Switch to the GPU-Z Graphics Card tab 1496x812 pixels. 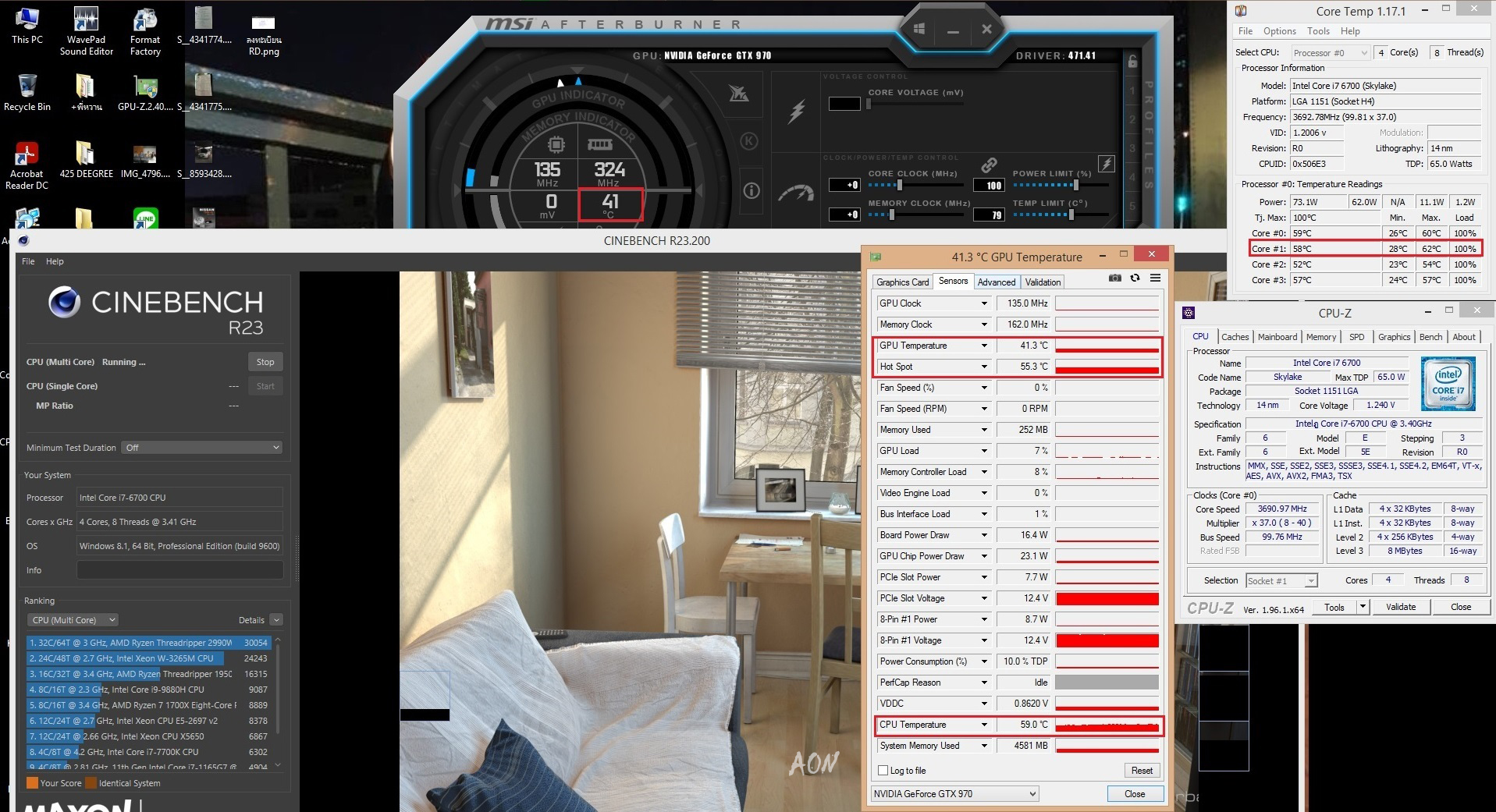tap(902, 282)
